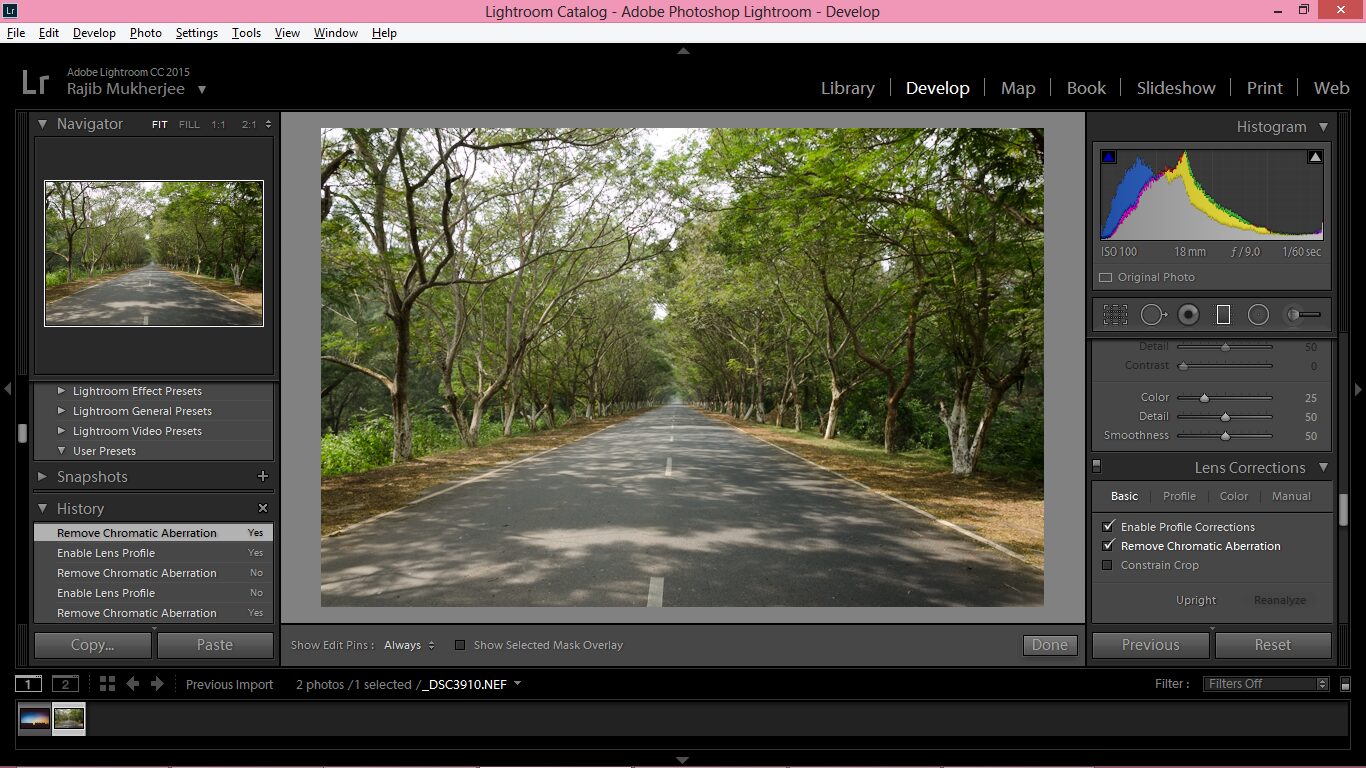Image resolution: width=1366 pixels, height=768 pixels.
Task: Enable the Original Photo checkbox
Action: click(x=1106, y=277)
